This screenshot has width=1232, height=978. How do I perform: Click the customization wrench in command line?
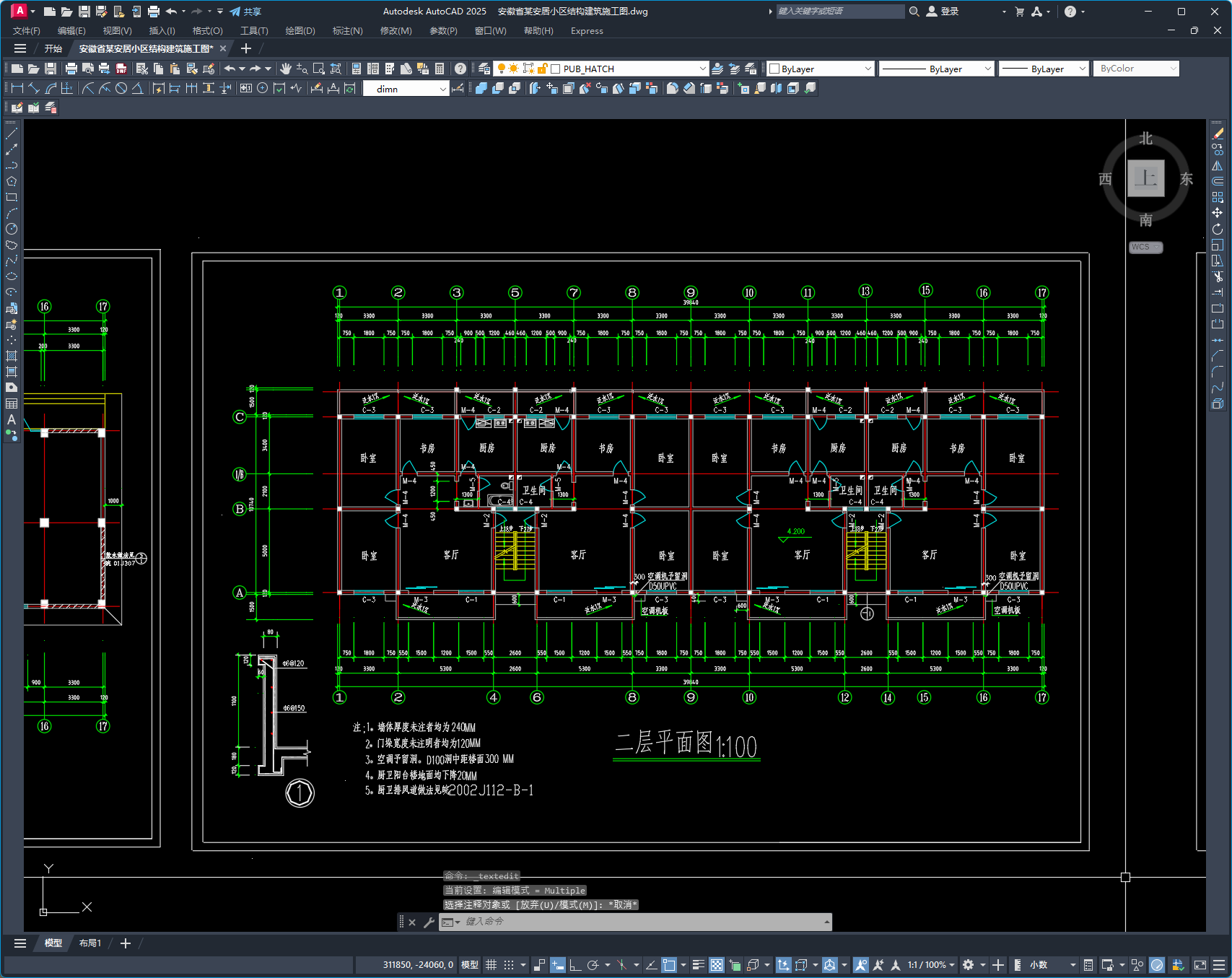(x=429, y=922)
